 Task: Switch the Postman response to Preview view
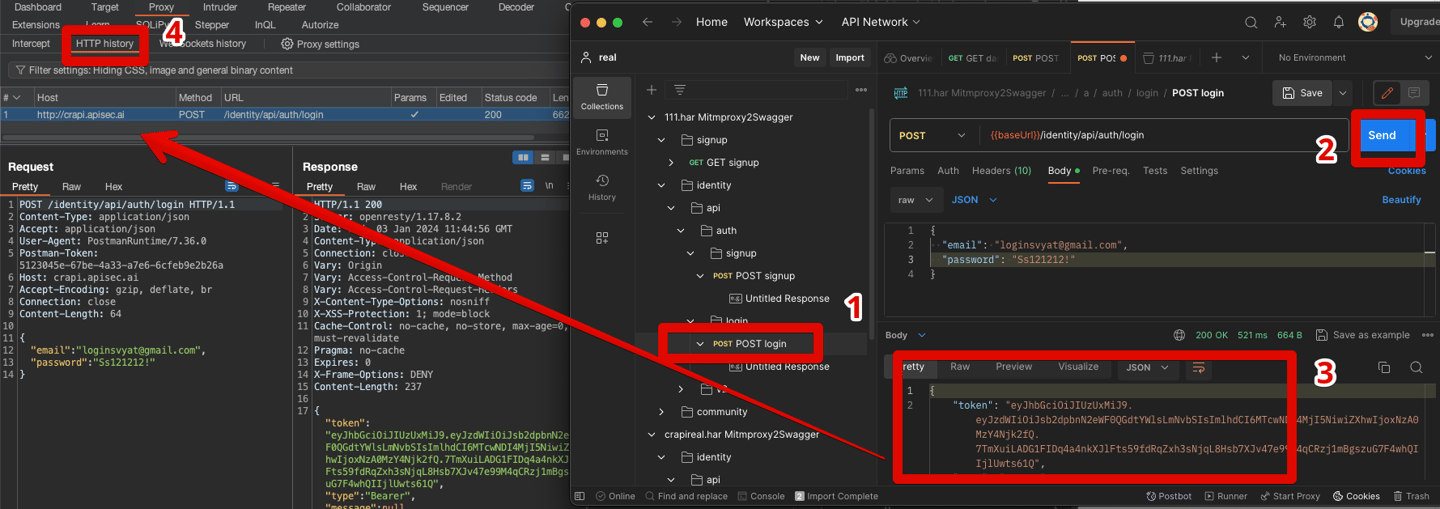tap(1013, 367)
